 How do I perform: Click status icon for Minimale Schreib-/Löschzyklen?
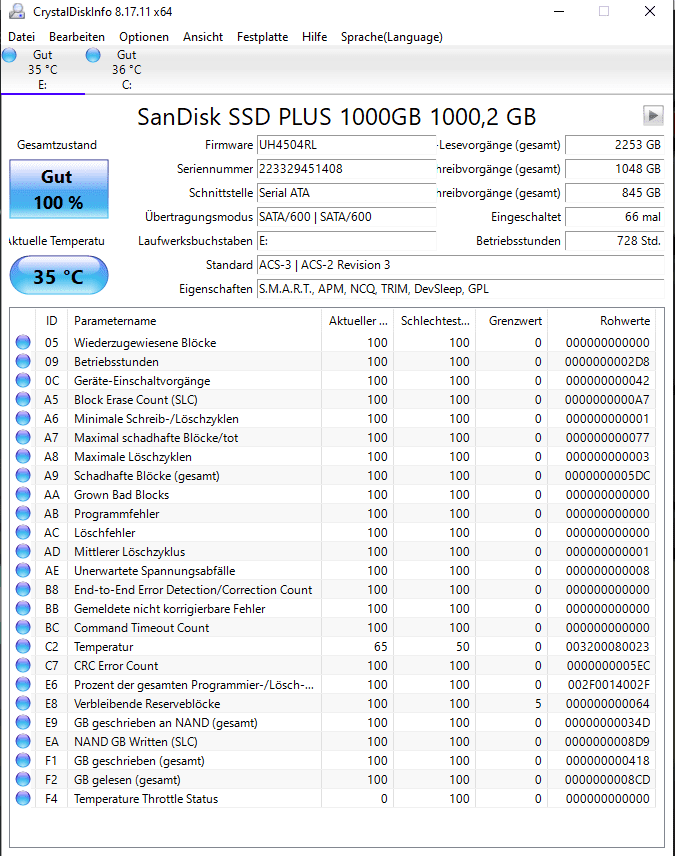pos(23,418)
